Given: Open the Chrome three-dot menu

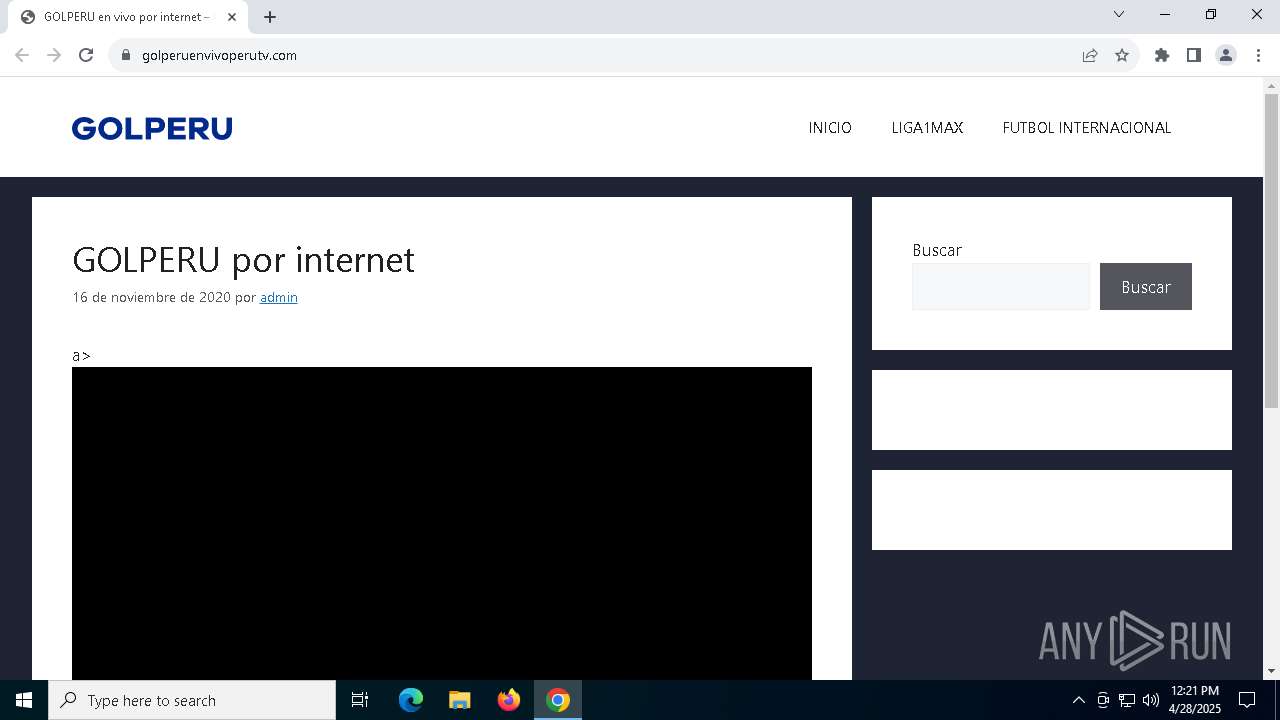Looking at the screenshot, I should [1258, 55].
